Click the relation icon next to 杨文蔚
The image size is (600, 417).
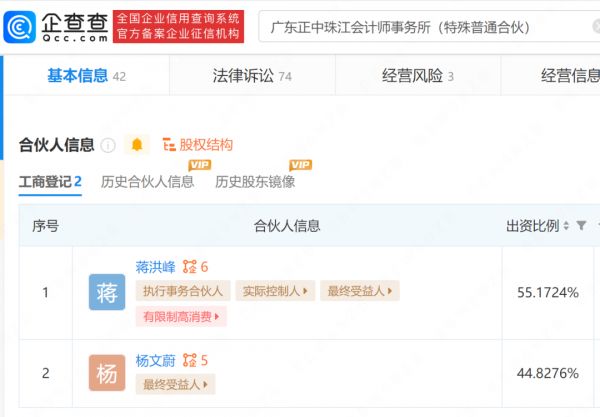click(x=190, y=360)
